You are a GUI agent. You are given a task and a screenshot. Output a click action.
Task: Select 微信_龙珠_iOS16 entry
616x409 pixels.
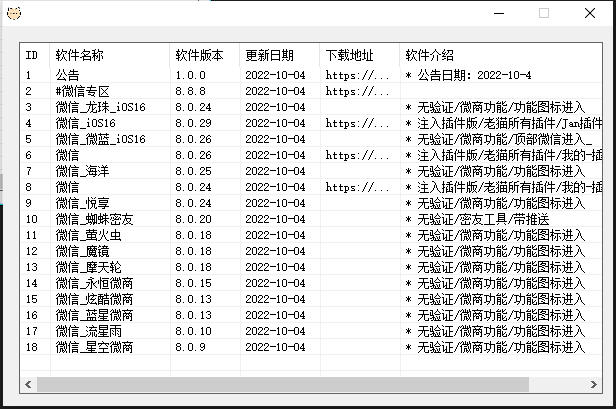[101, 107]
